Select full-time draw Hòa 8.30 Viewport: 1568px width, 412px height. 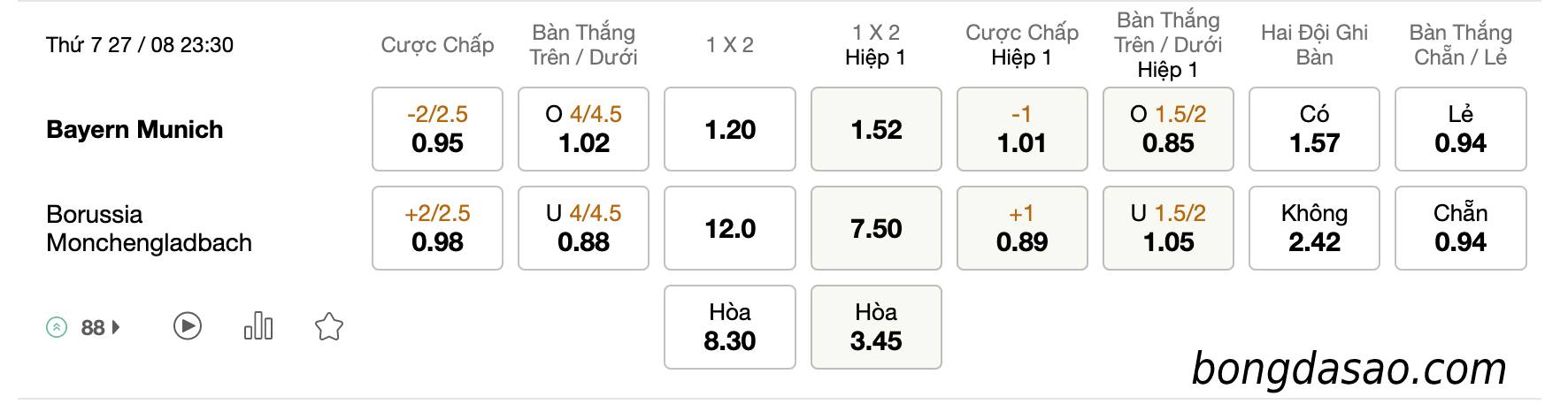pyautogui.click(x=730, y=327)
